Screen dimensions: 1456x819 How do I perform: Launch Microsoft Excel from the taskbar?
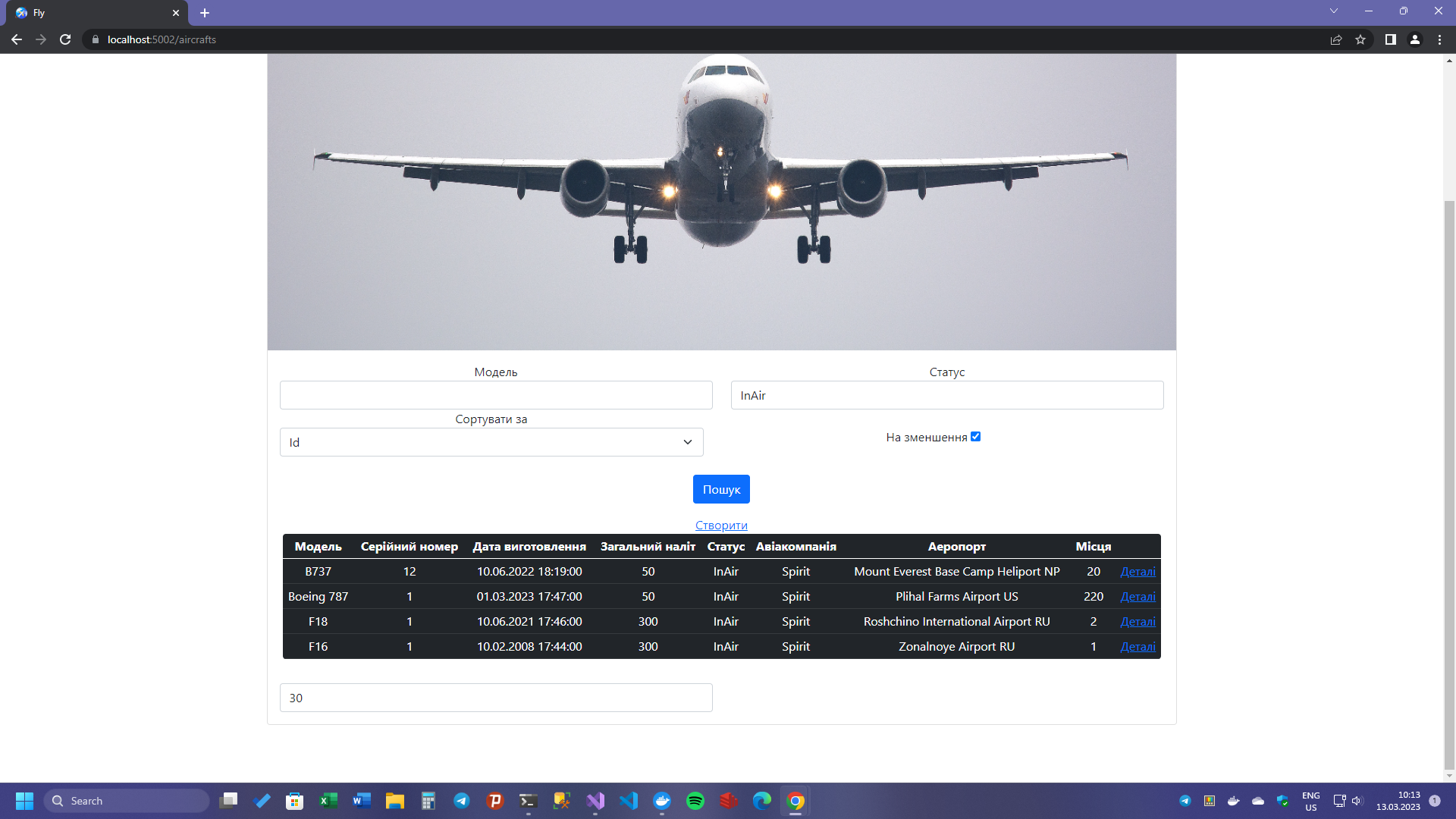(328, 801)
